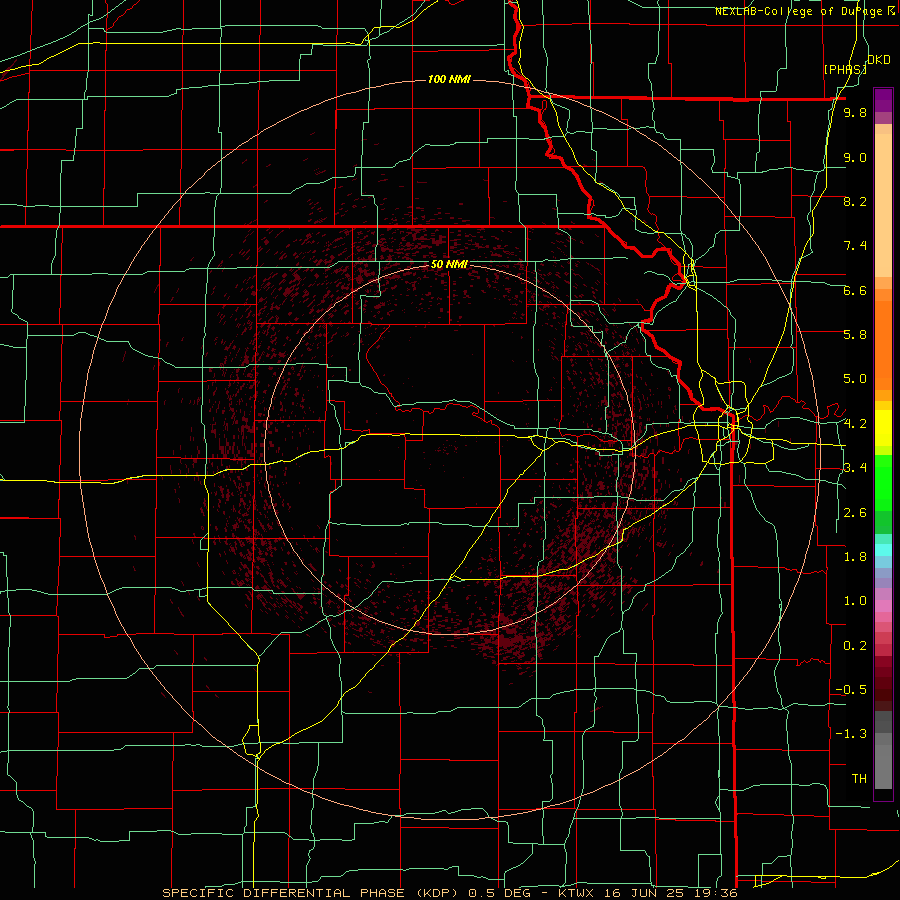This screenshot has height=900, width=900.
Task: Click the "[PHAS]" label near the legend
Action: tap(845, 69)
